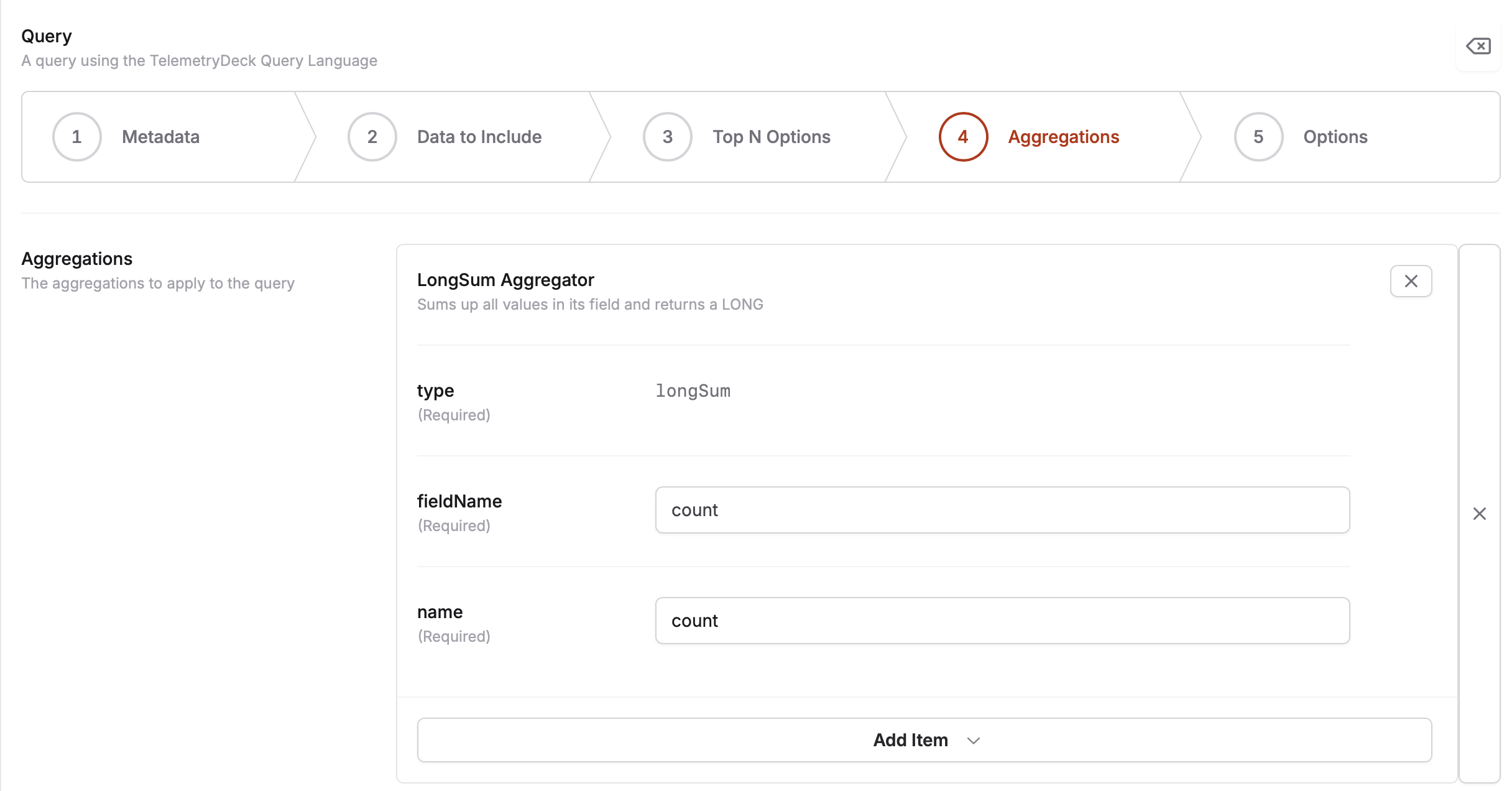Go to Top N Options step
1512x791 pixels.
771,137
